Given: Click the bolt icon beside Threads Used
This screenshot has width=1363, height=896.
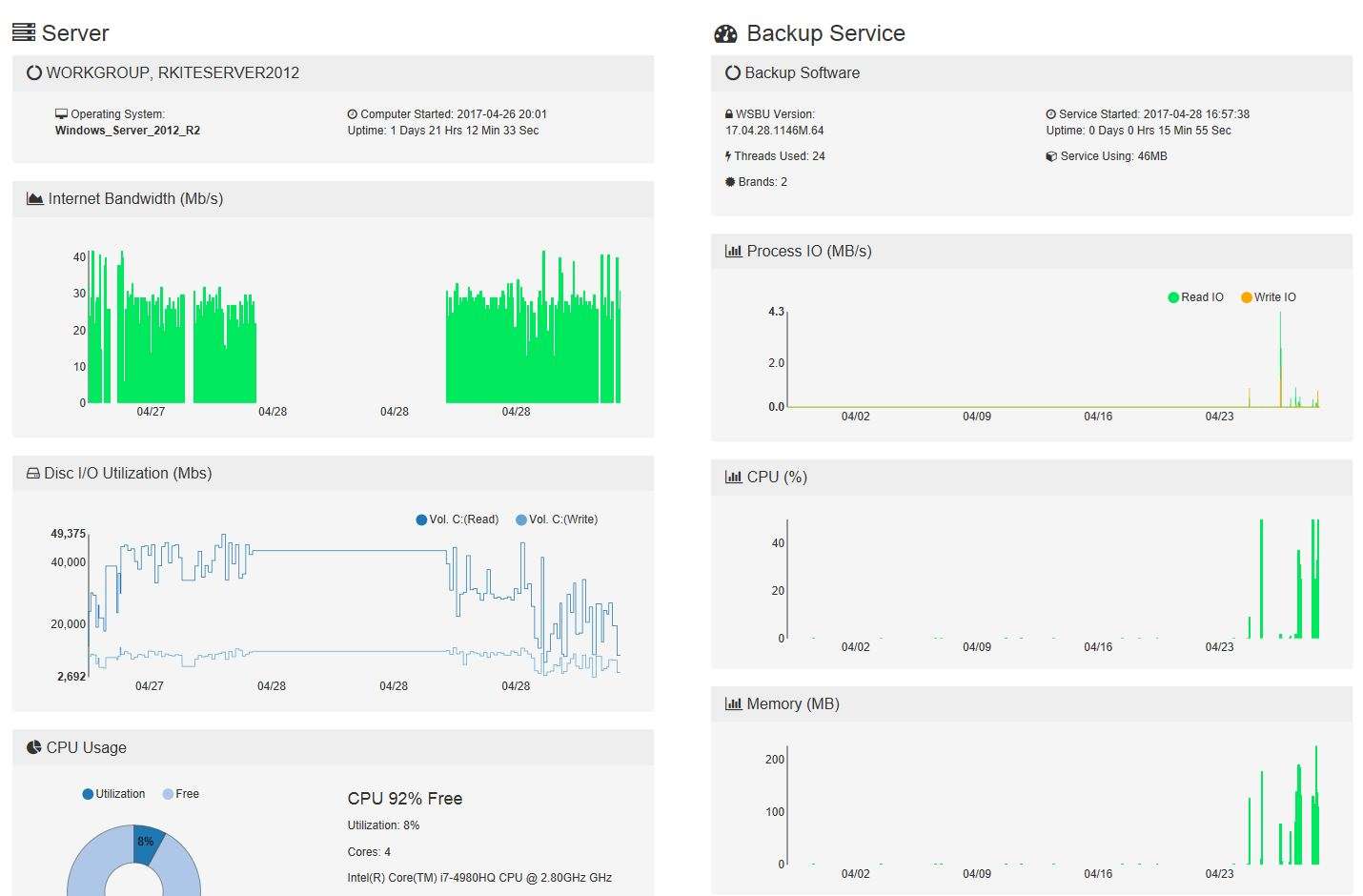Looking at the screenshot, I should click(x=728, y=155).
